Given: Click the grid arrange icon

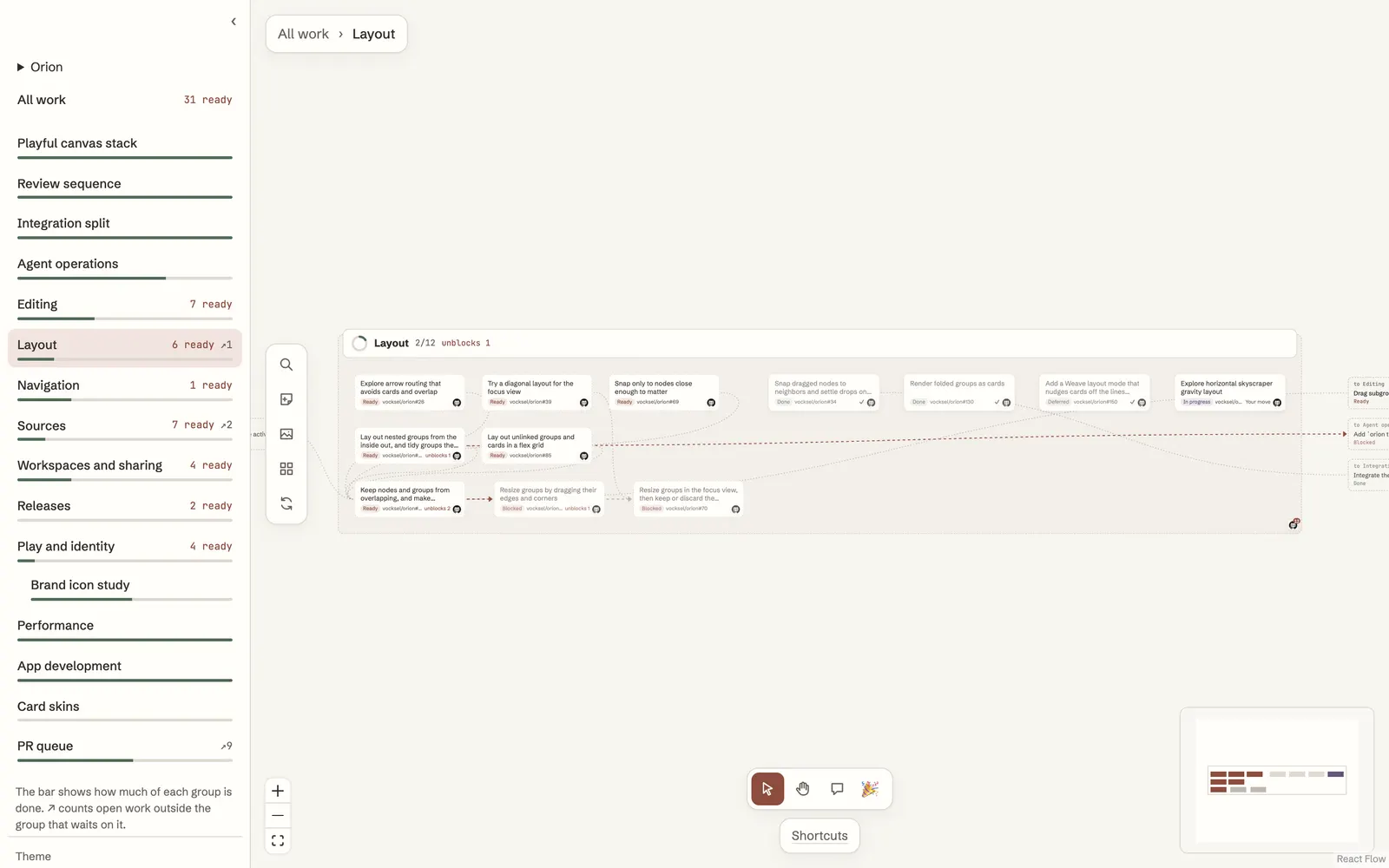Looking at the screenshot, I should [x=286, y=469].
